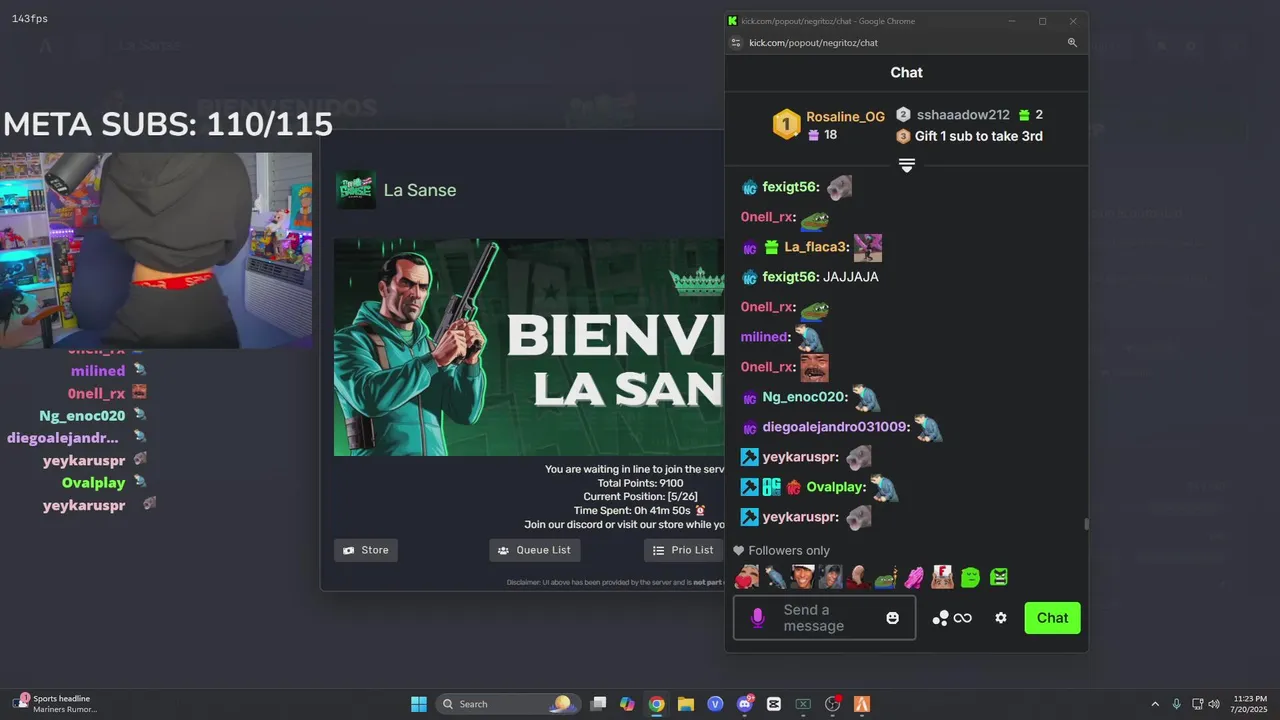Insert the F sign emote
The image size is (1280, 720).
(x=942, y=577)
